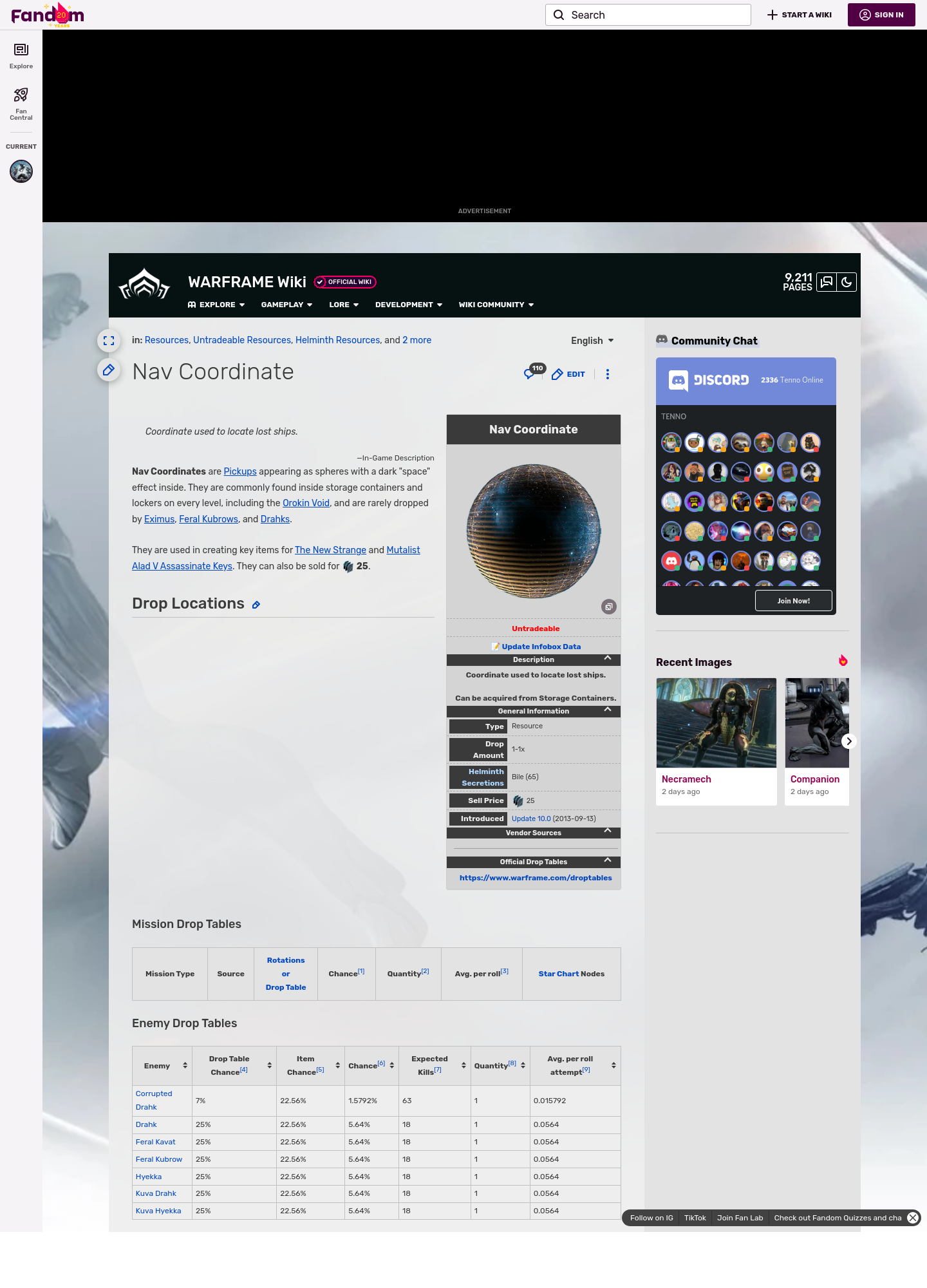Collapse the Official Drop Tables section

(x=534, y=862)
